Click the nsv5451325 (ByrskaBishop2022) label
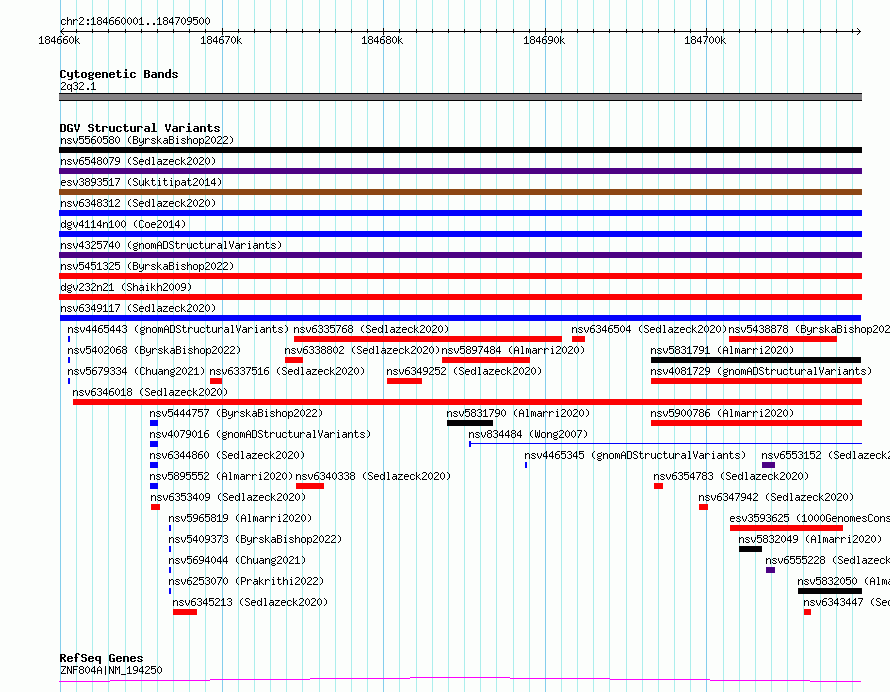 click(x=146, y=266)
